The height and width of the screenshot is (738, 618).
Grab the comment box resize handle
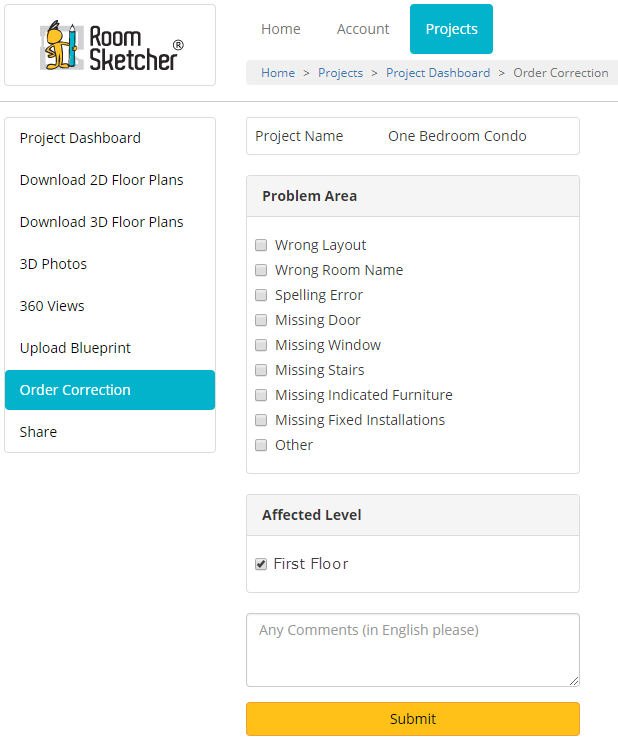click(574, 681)
